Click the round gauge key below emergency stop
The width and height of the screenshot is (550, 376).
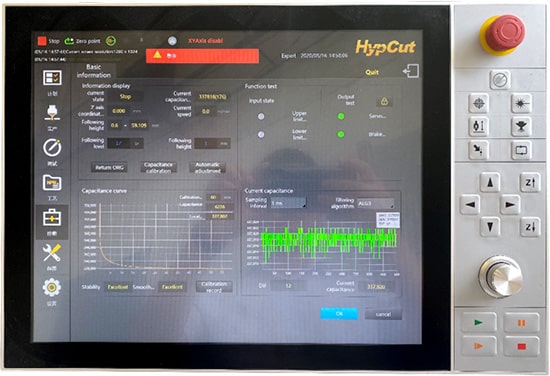tap(500, 80)
